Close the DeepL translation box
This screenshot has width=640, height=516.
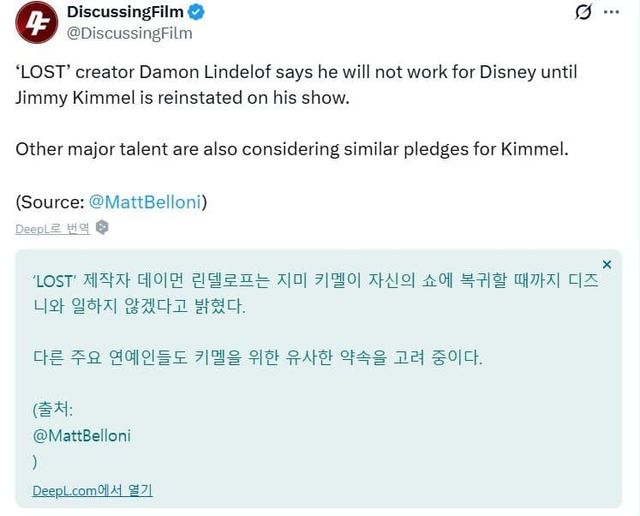coord(606,265)
